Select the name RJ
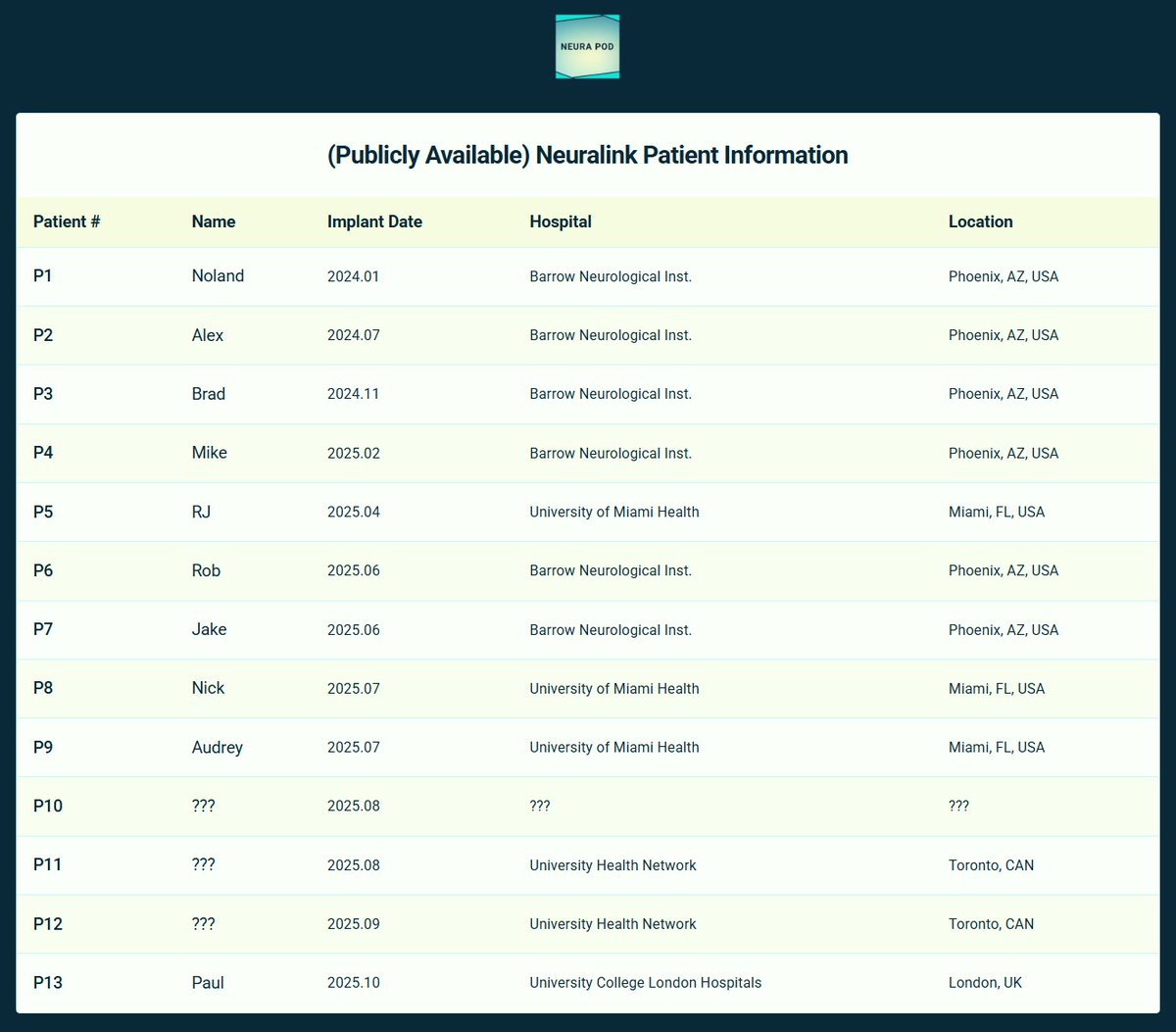The height and width of the screenshot is (1032, 1176). point(201,512)
